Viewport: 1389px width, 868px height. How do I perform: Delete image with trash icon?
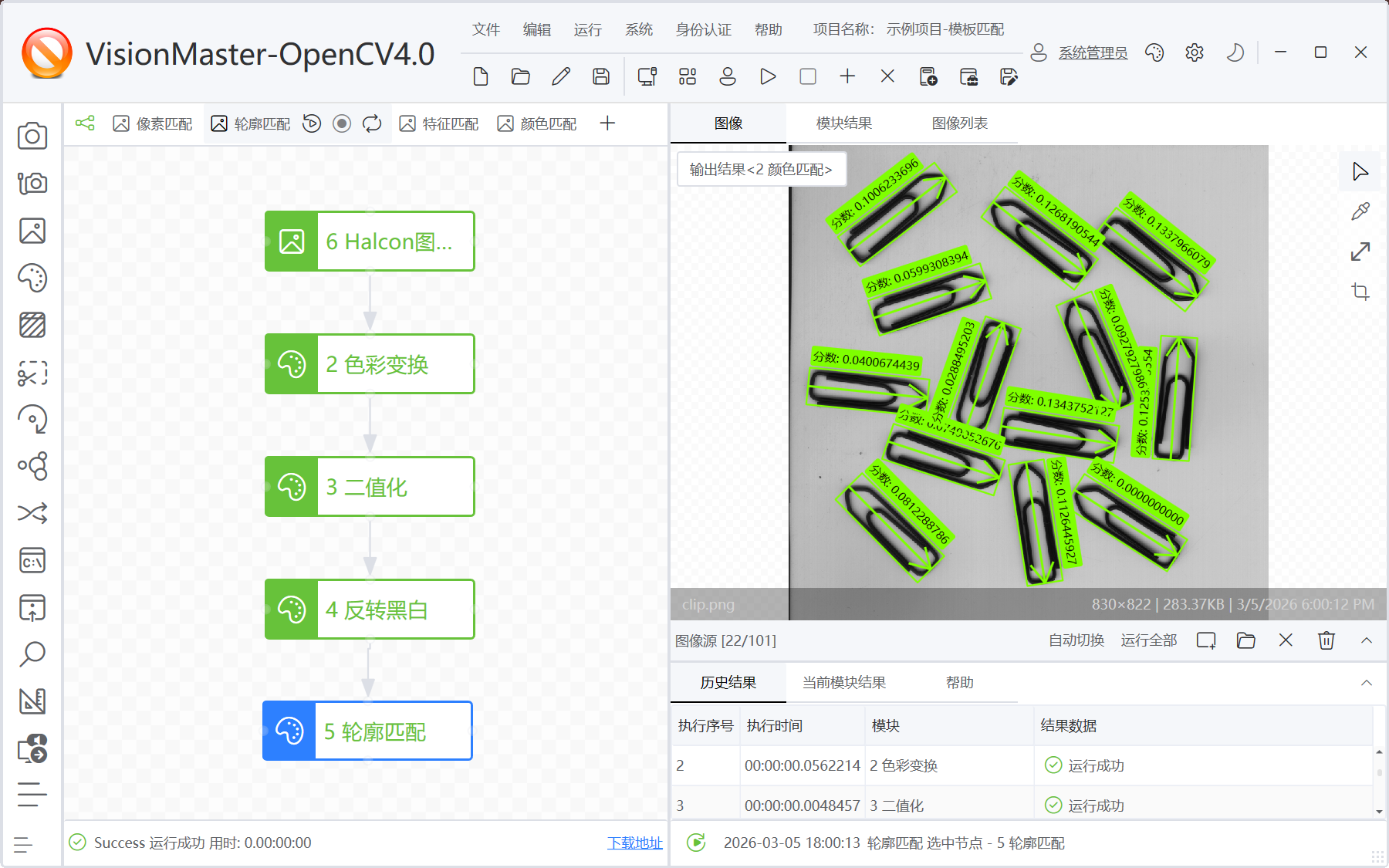(x=1326, y=640)
